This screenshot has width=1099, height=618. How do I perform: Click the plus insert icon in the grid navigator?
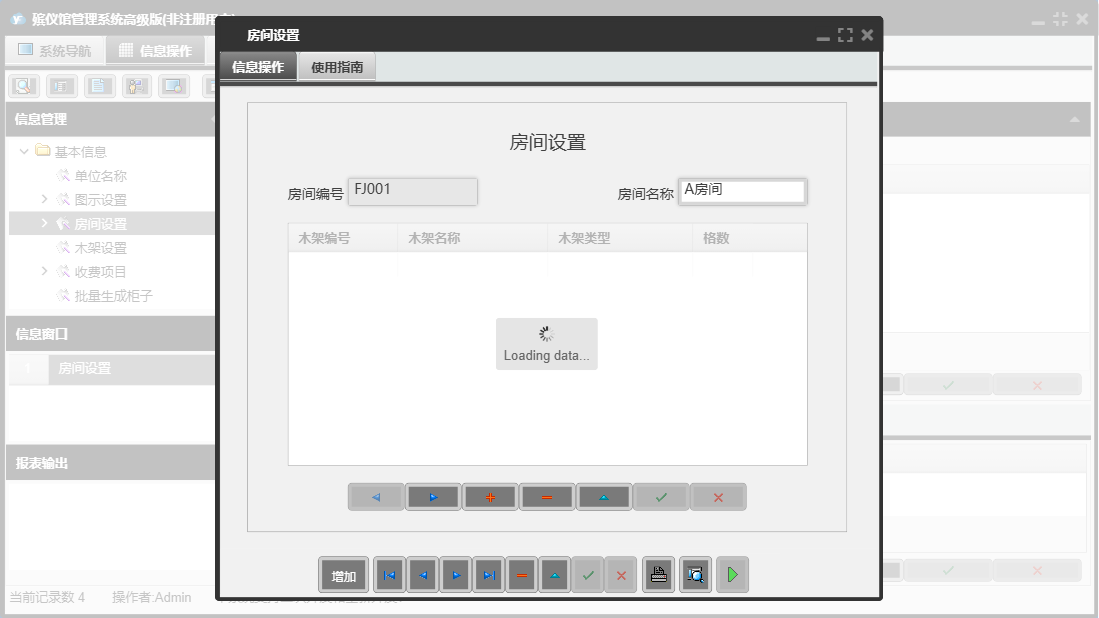[x=490, y=497]
